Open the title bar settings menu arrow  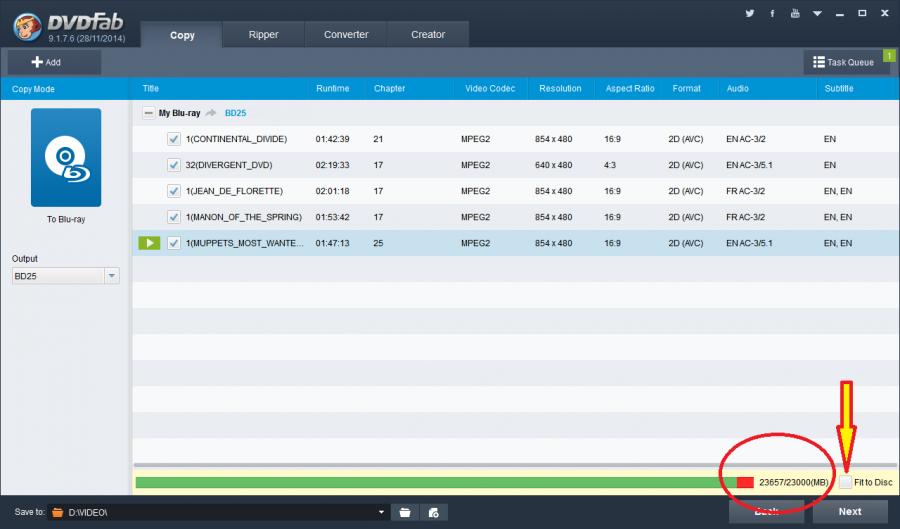(817, 14)
